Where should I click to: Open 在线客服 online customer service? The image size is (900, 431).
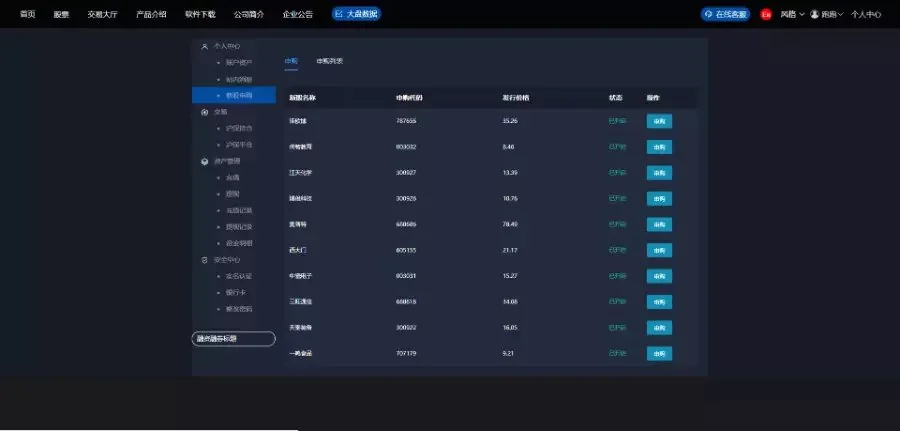[x=725, y=14]
